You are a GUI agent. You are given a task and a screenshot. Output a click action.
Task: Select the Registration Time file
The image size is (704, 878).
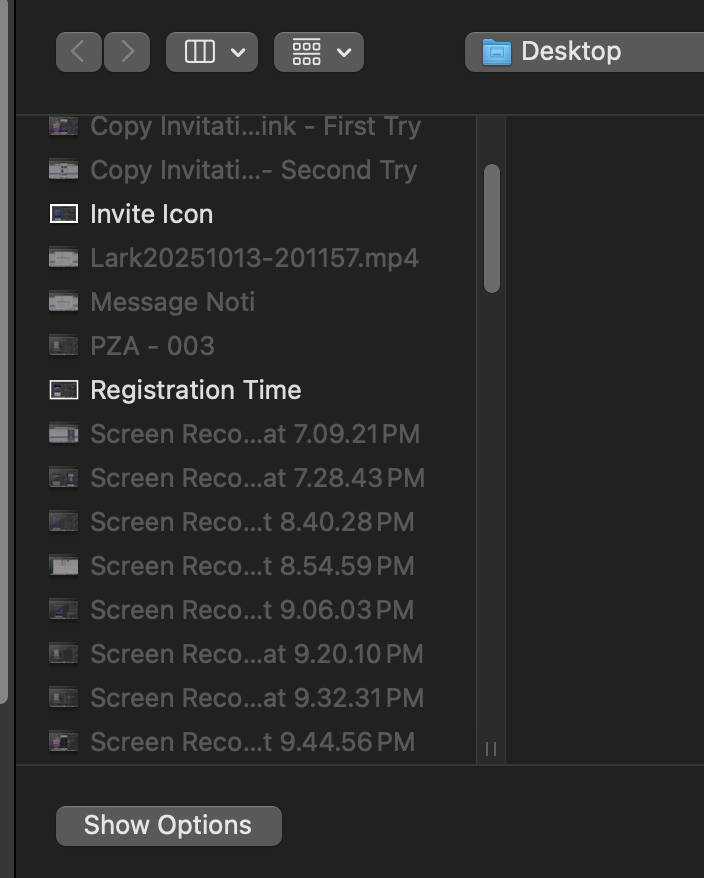click(196, 390)
